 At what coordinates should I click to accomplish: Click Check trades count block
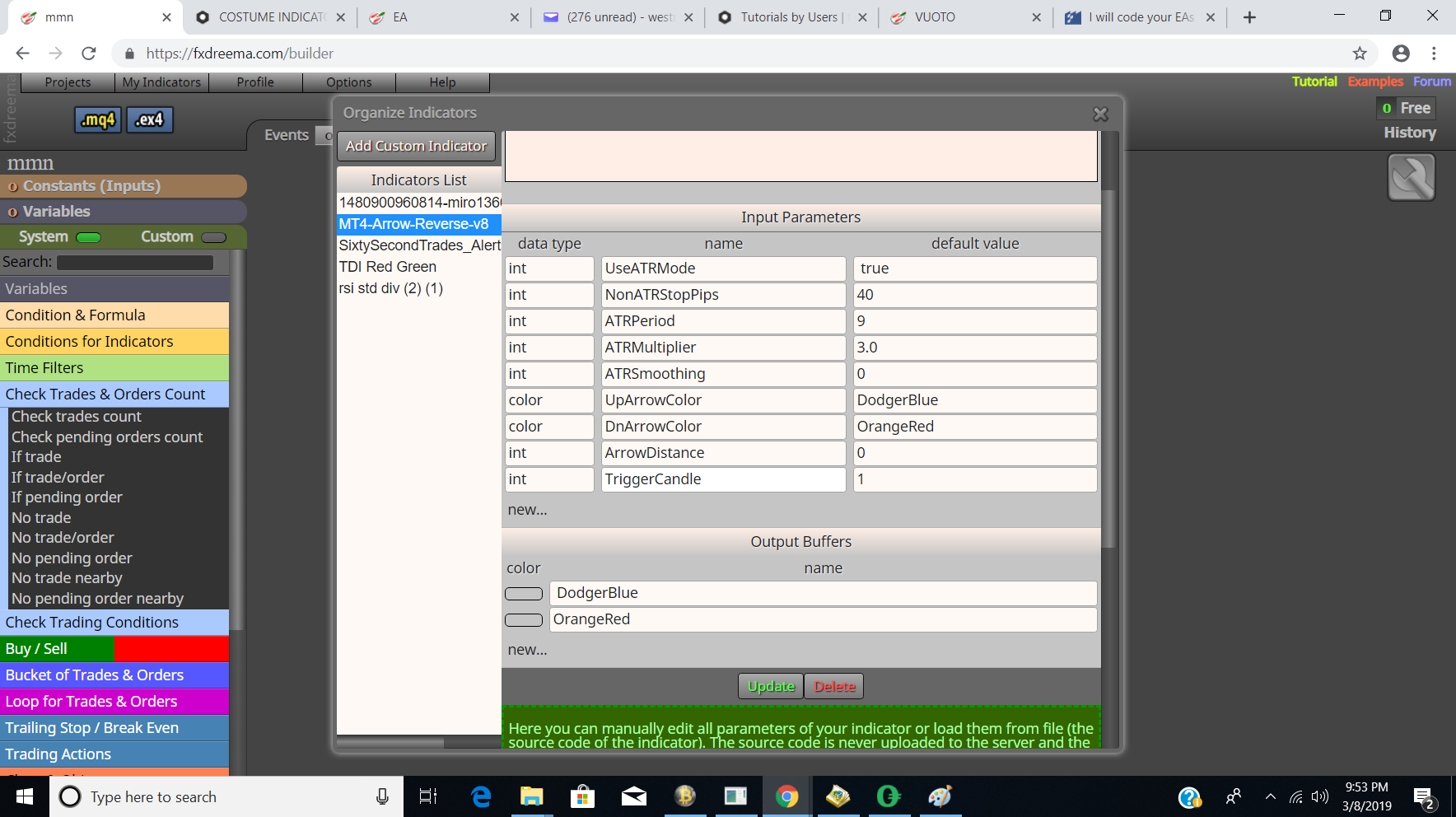pyautogui.click(x=77, y=417)
